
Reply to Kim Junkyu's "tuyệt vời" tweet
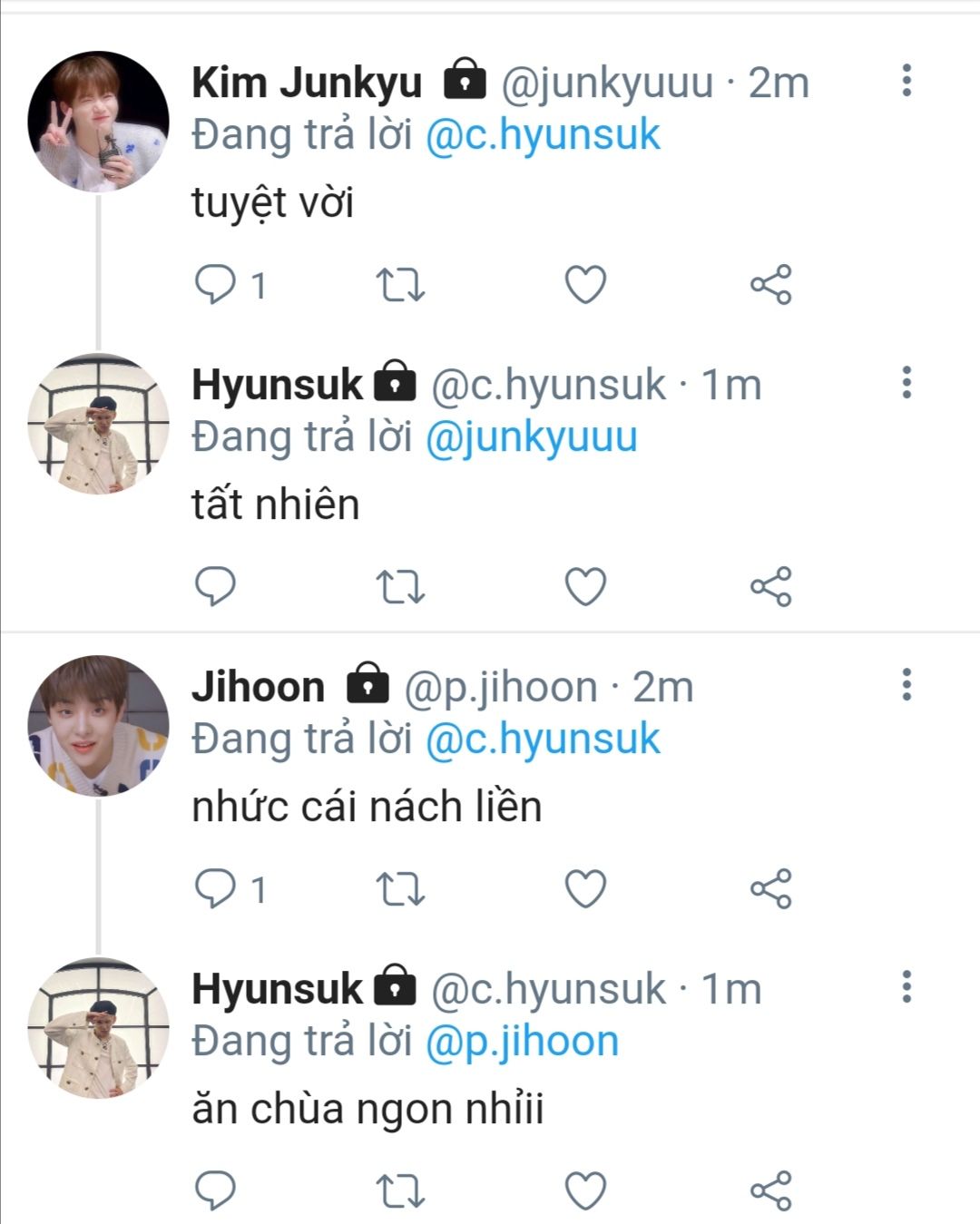click(215, 285)
